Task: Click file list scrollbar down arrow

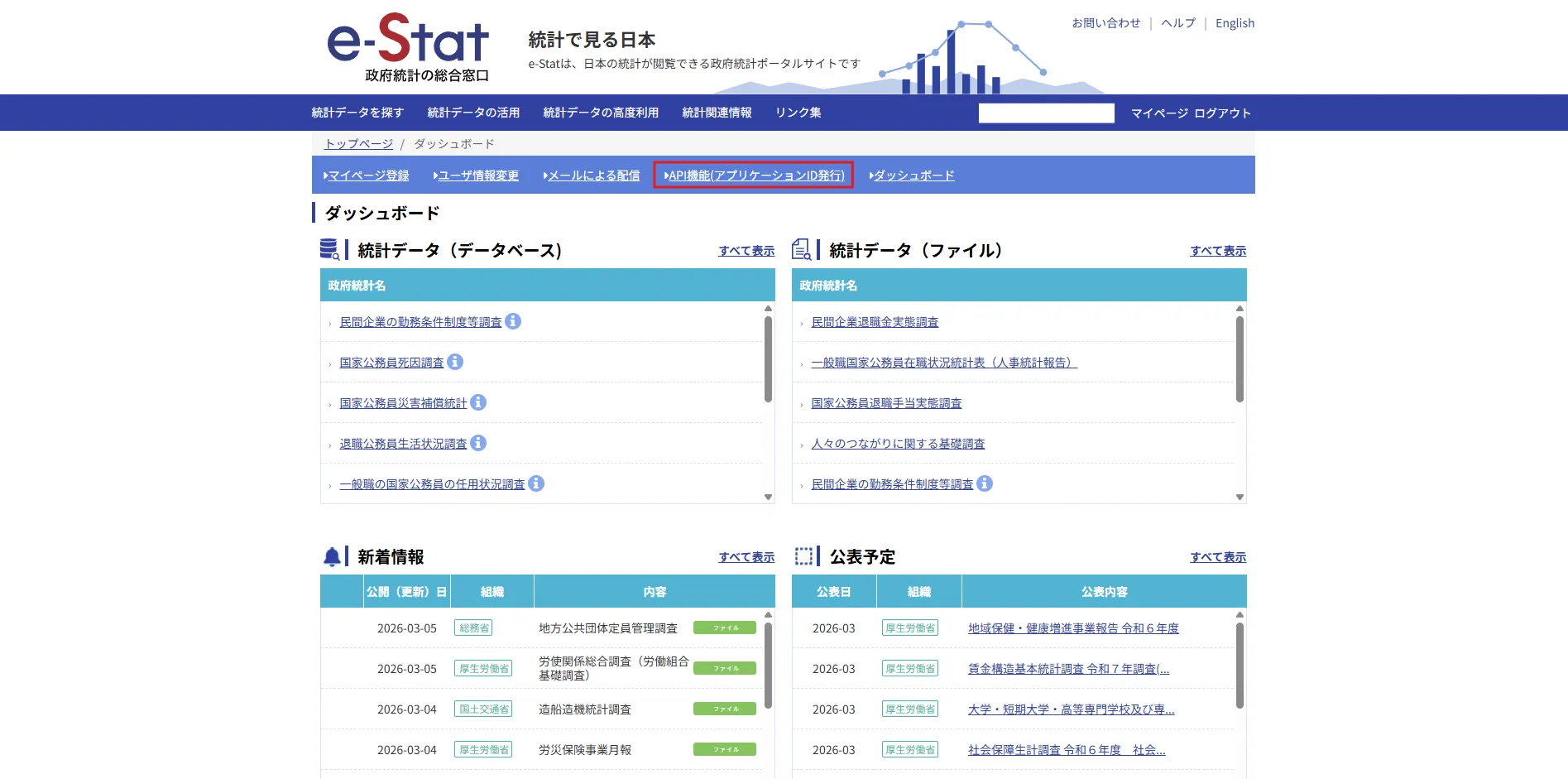Action: (1240, 497)
